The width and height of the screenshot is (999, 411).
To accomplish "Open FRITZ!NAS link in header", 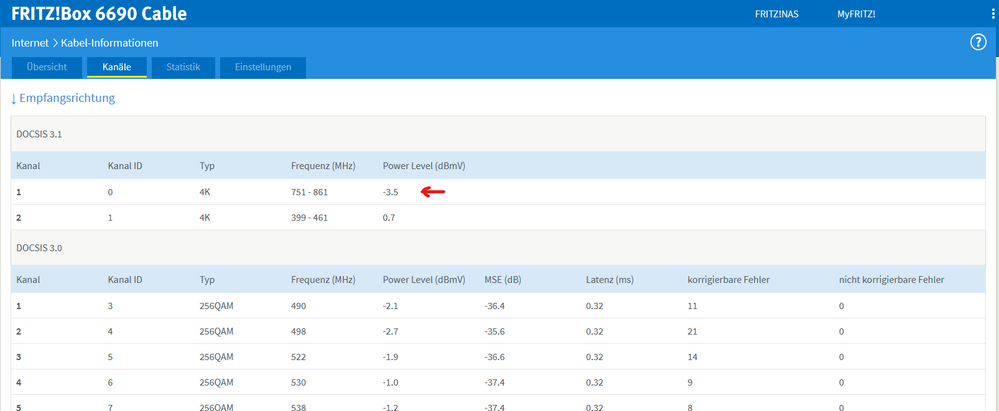I will click(776, 14).
